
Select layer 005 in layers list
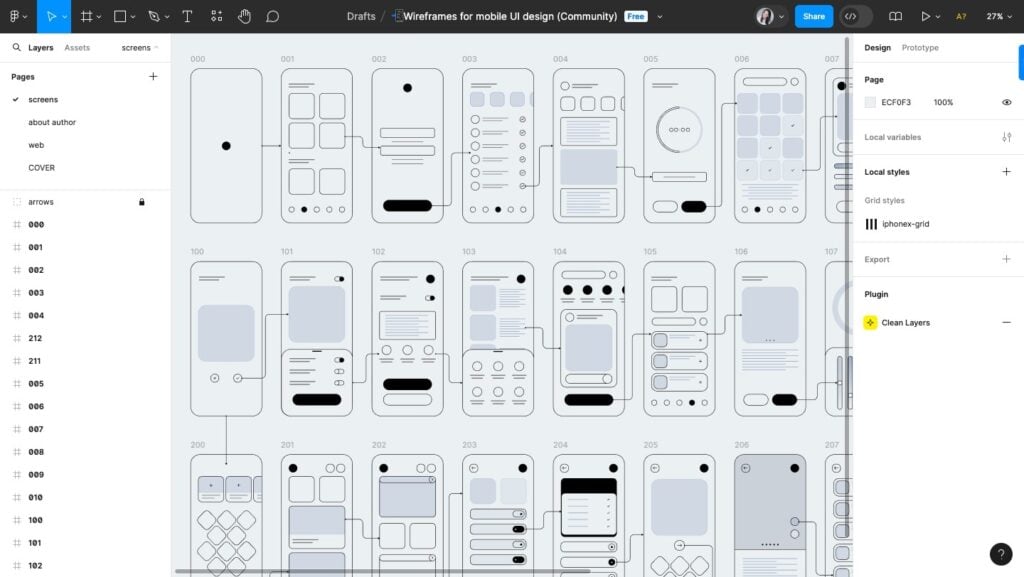(x=36, y=384)
